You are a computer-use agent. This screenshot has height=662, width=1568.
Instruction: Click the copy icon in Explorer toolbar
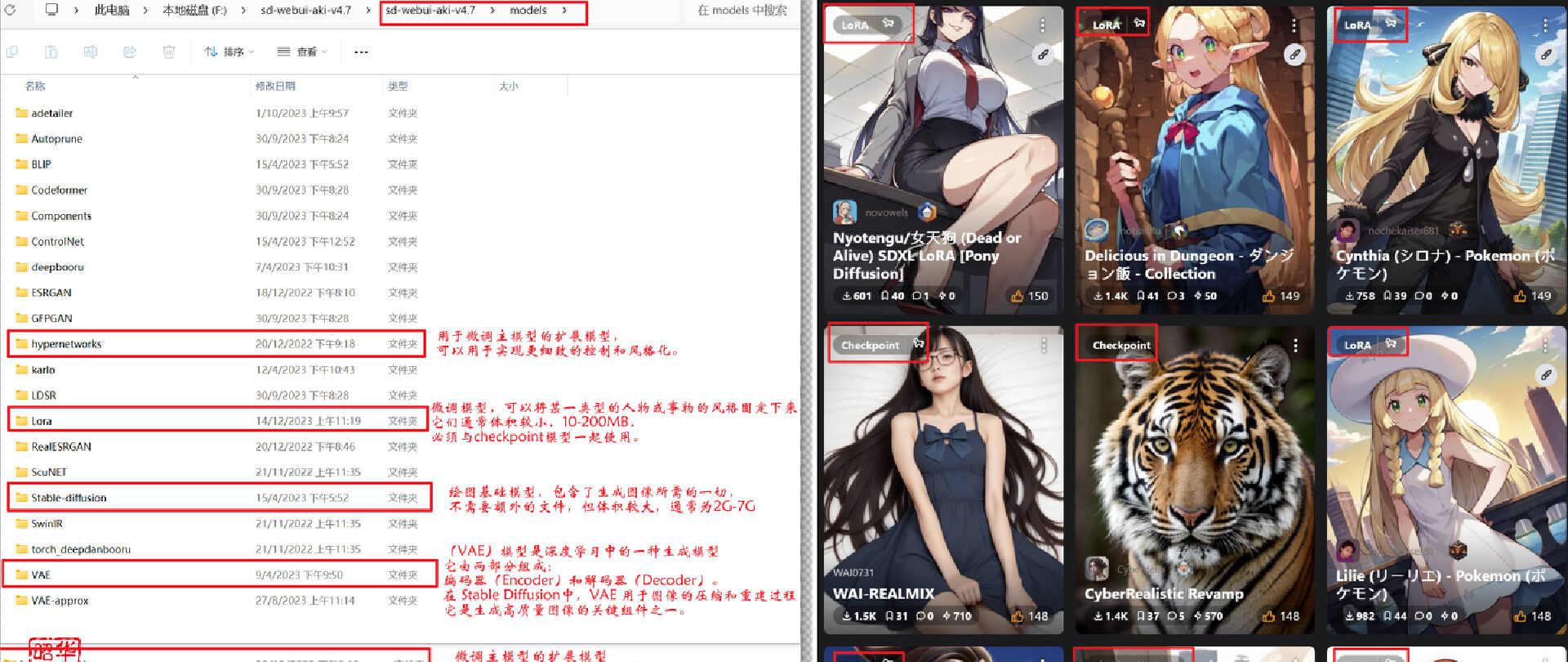[x=11, y=51]
